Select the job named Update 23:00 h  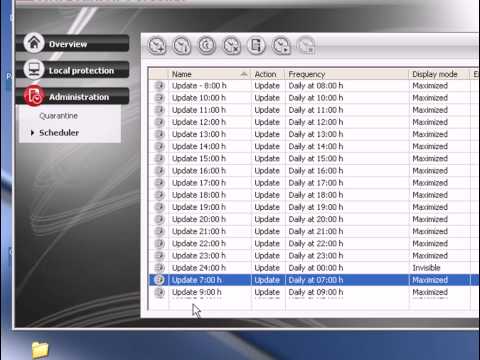coord(199,256)
